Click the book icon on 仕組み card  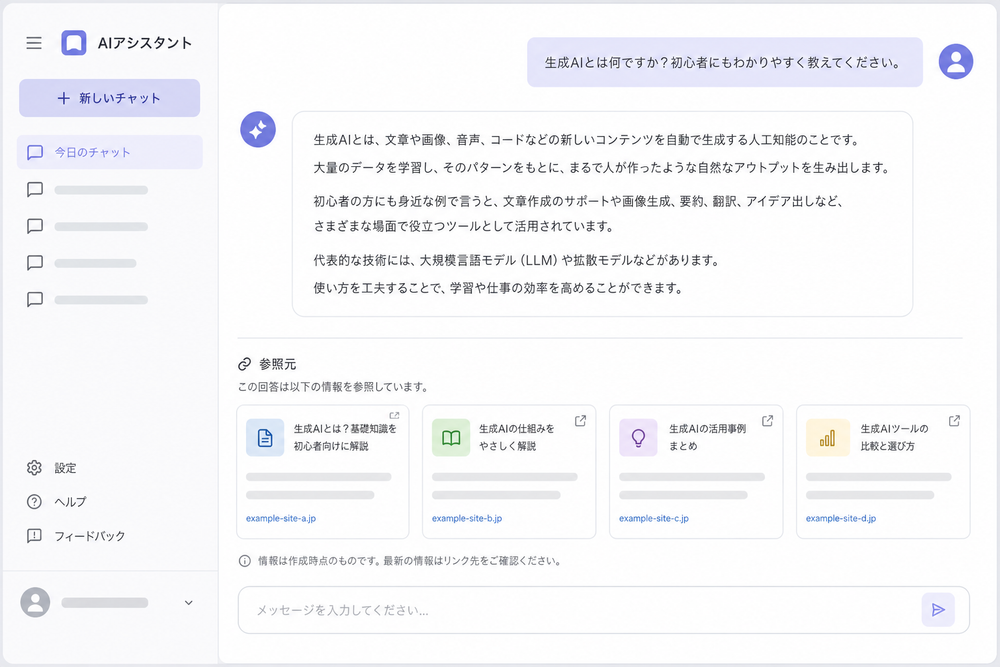tap(451, 437)
